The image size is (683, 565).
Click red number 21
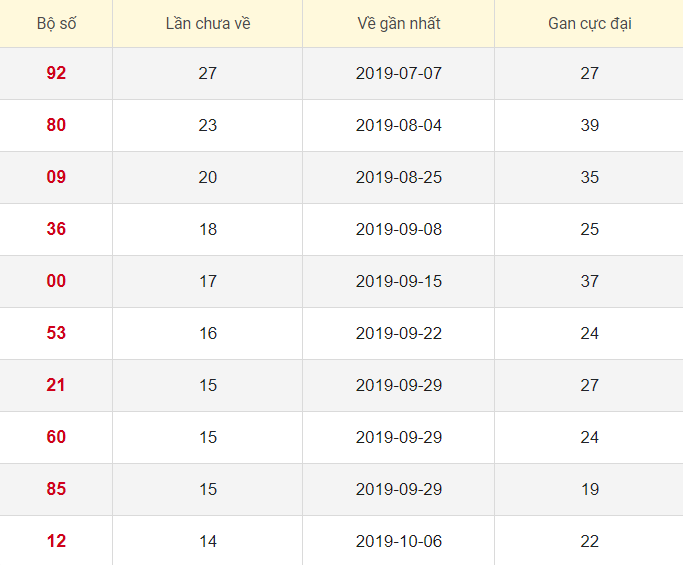click(56, 385)
